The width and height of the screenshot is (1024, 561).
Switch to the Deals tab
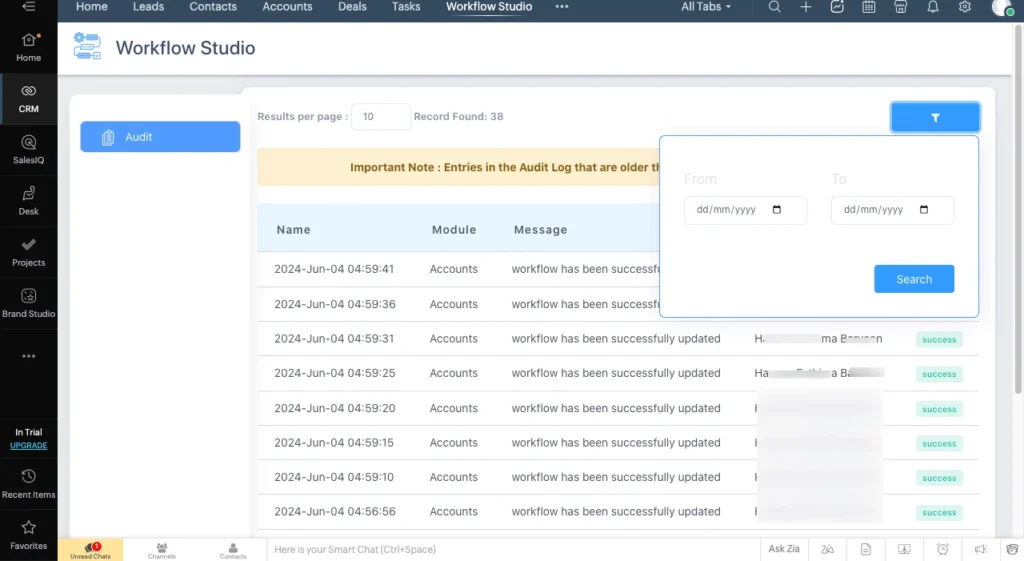coord(351,7)
